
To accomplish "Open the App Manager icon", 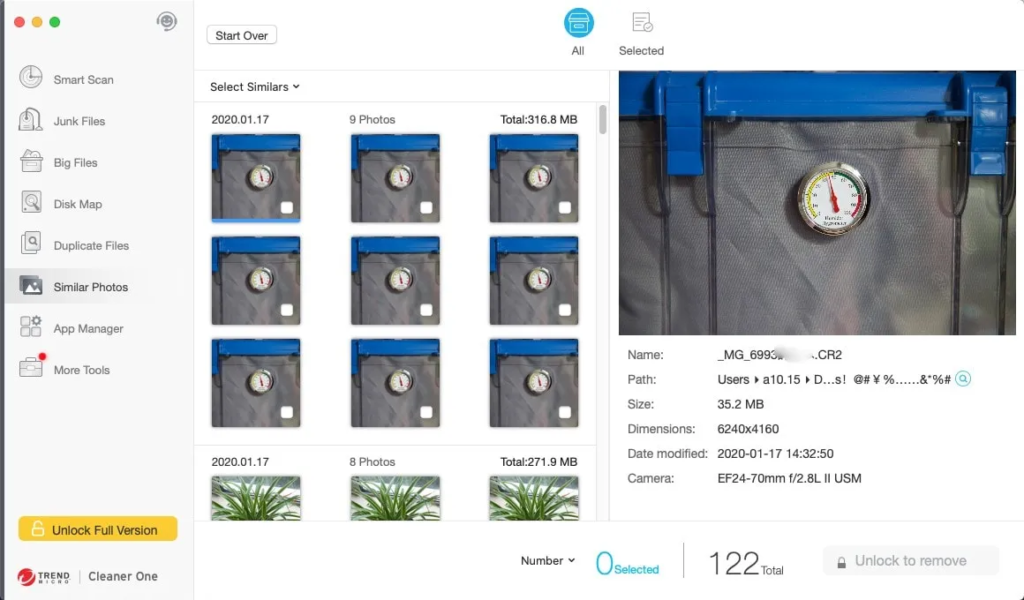I will tap(31, 326).
